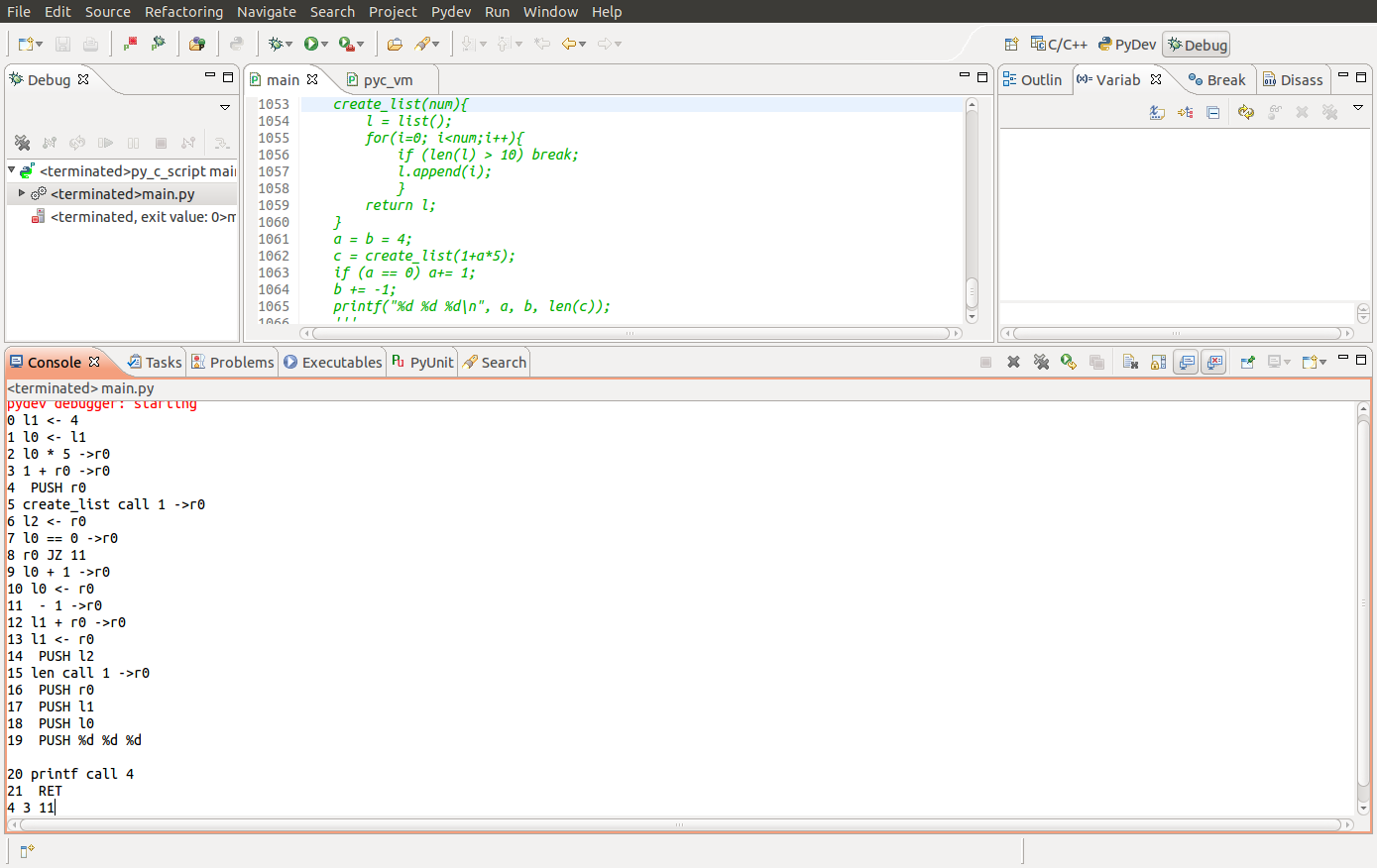
Task: Expand the terminated main.py tree node
Action: pos(22,193)
